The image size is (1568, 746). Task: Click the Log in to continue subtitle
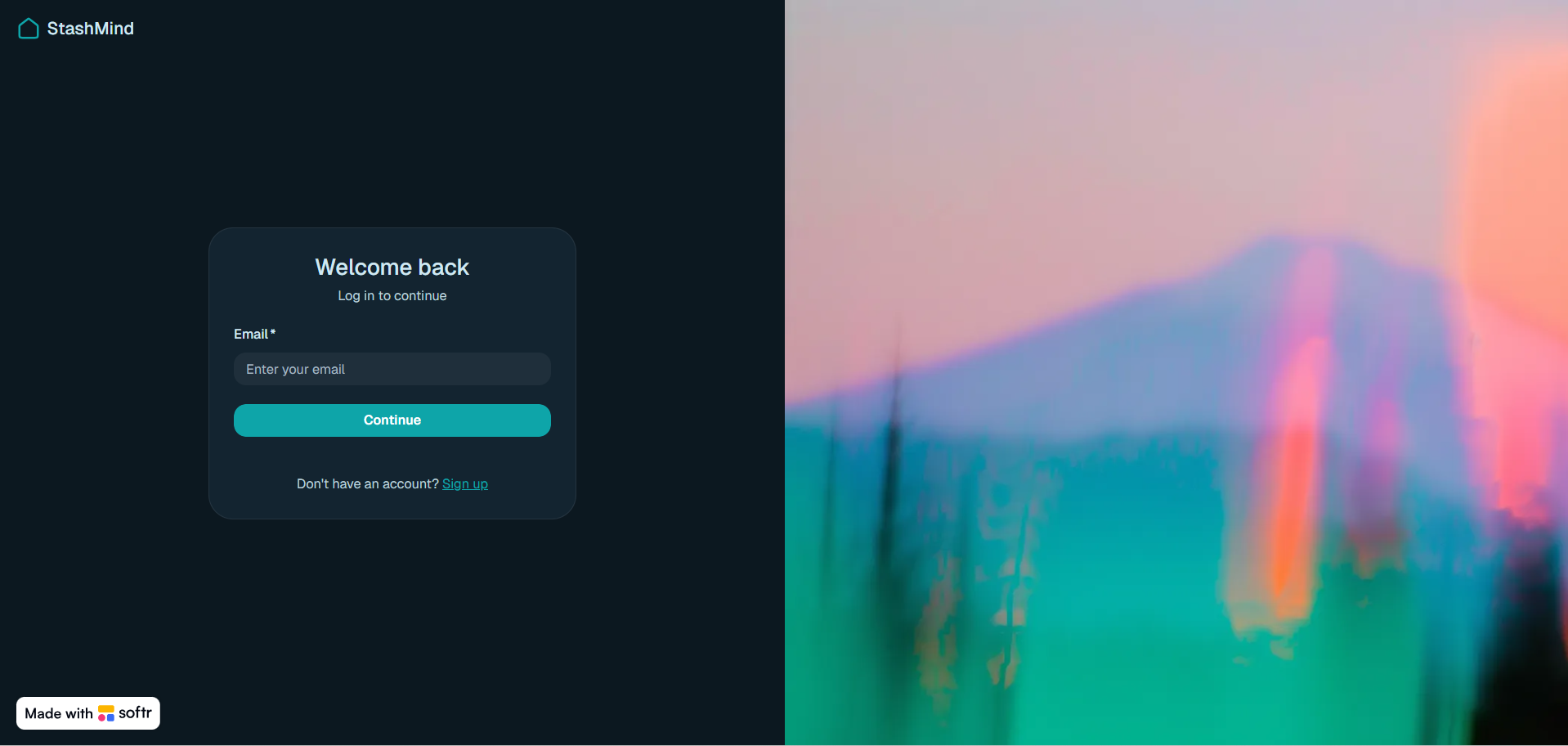tap(392, 296)
